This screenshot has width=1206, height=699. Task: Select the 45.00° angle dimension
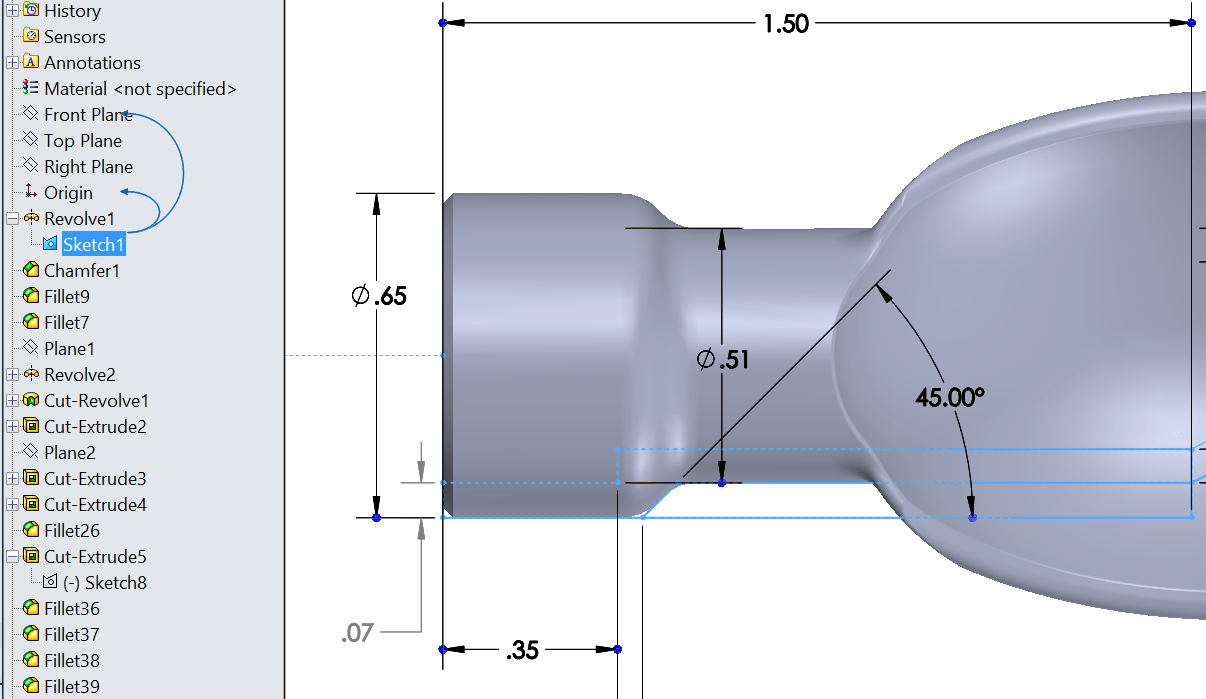tap(950, 397)
